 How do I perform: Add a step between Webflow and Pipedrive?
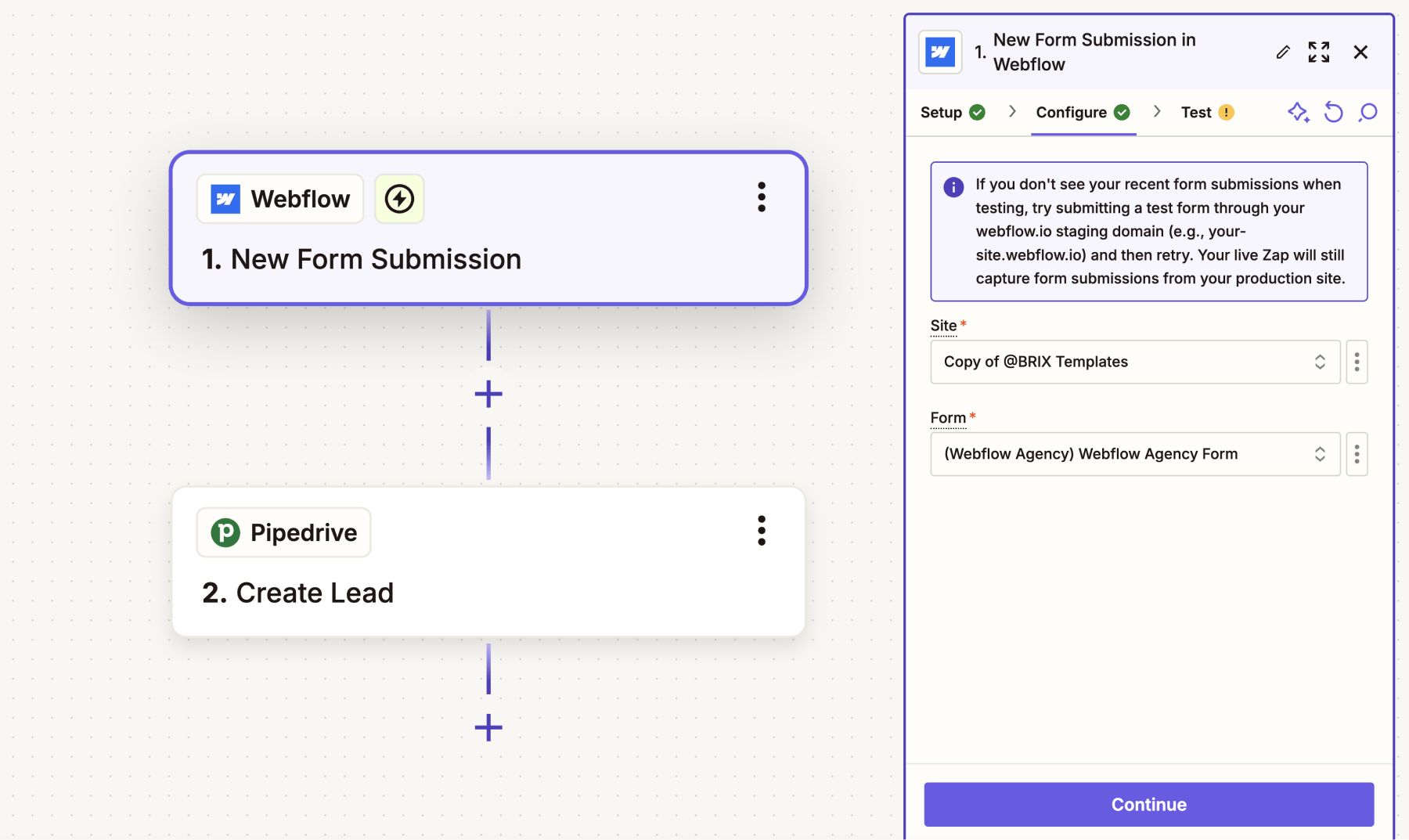click(488, 394)
